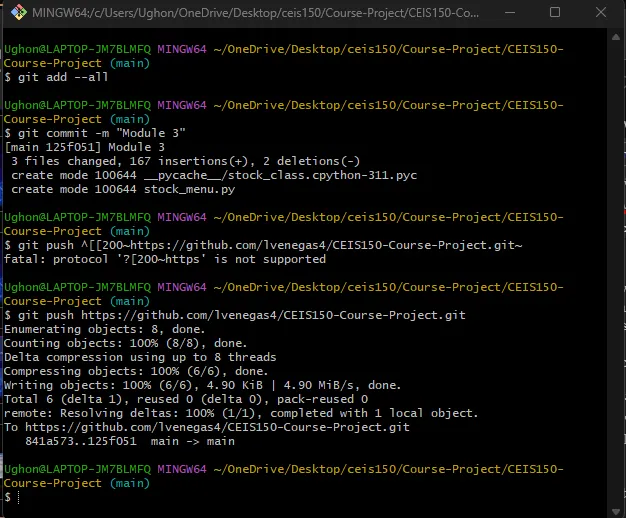Click the successful 'git push https://github.com' command
The image size is (626, 518).
[x=235, y=315]
